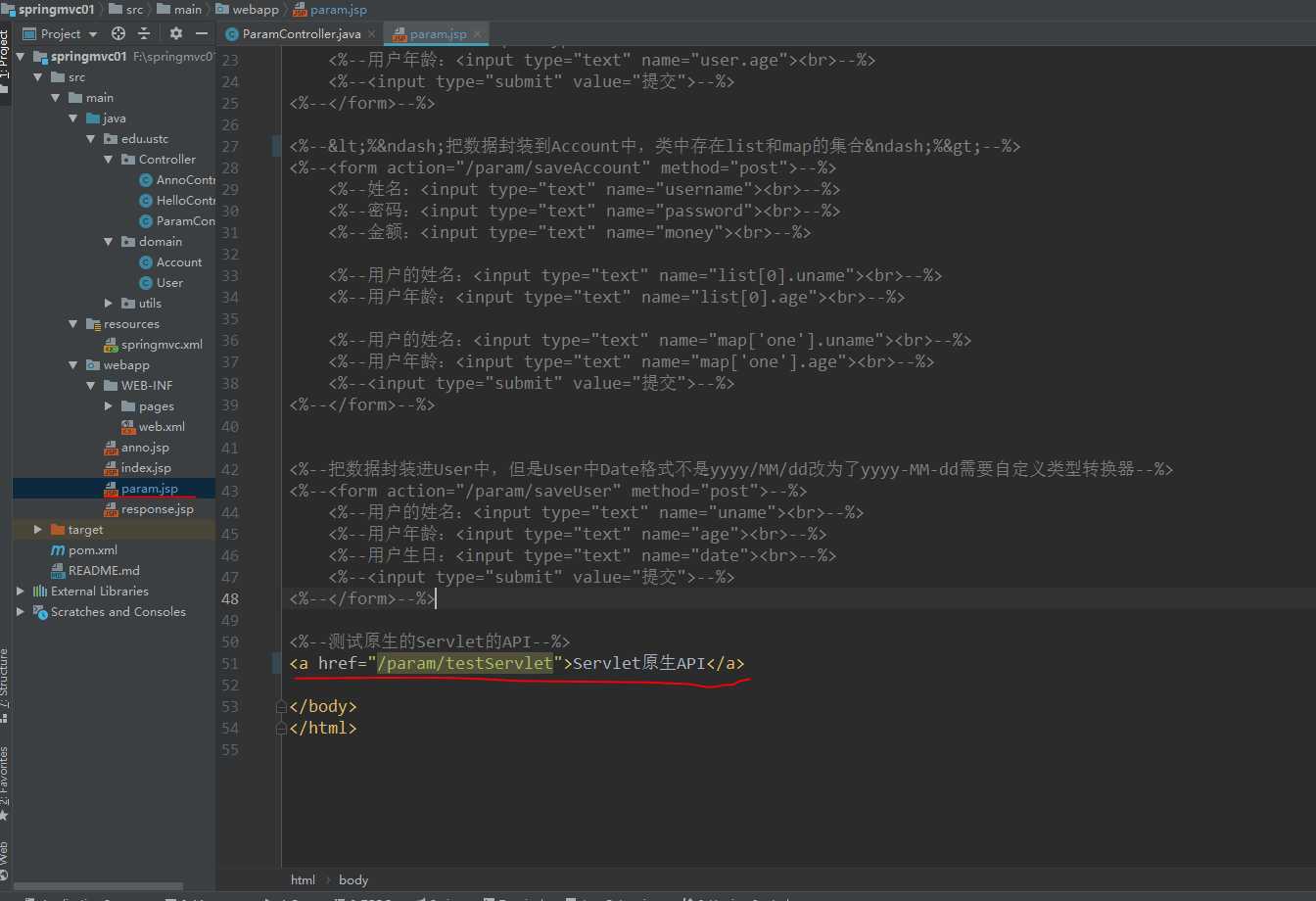Screen dimensions: 1316x901
Task: Select the User class in domain
Action: click(x=162, y=282)
